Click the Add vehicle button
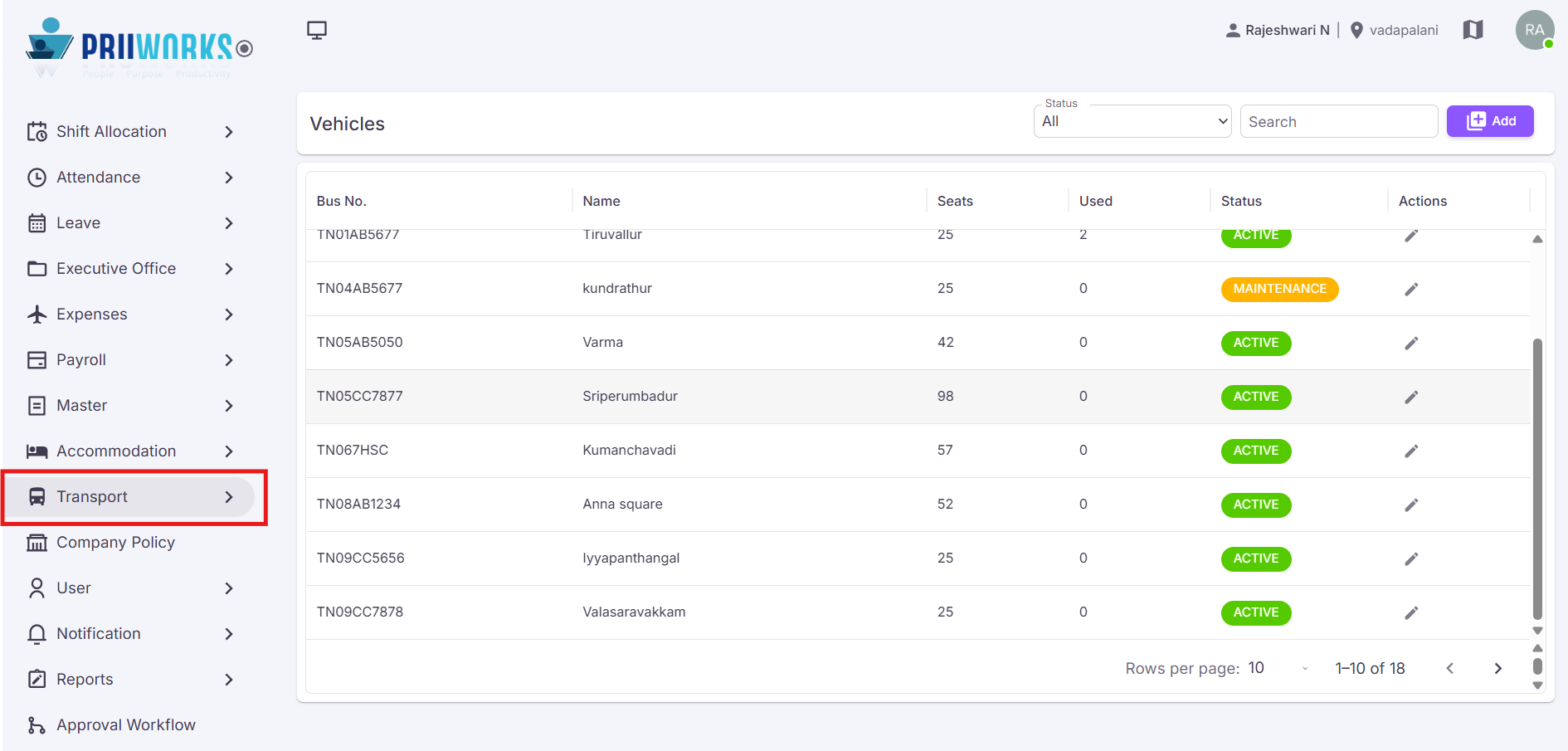Image resolution: width=1568 pixels, height=751 pixels. 1490,121
